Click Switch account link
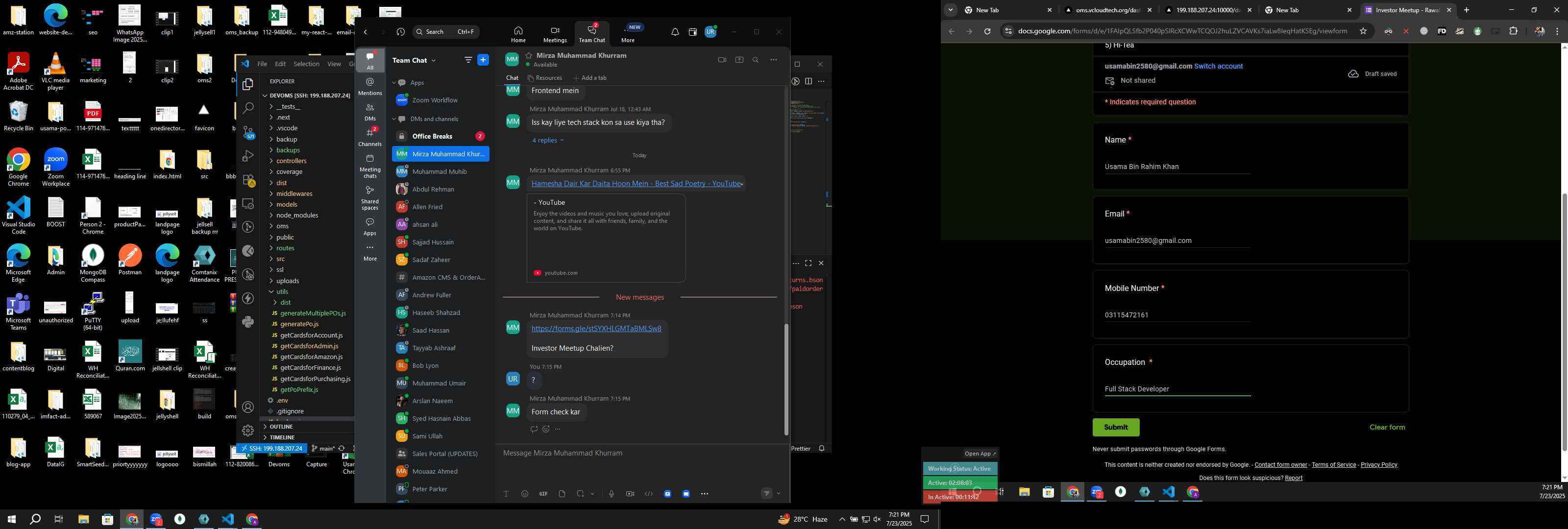 tap(1218, 66)
